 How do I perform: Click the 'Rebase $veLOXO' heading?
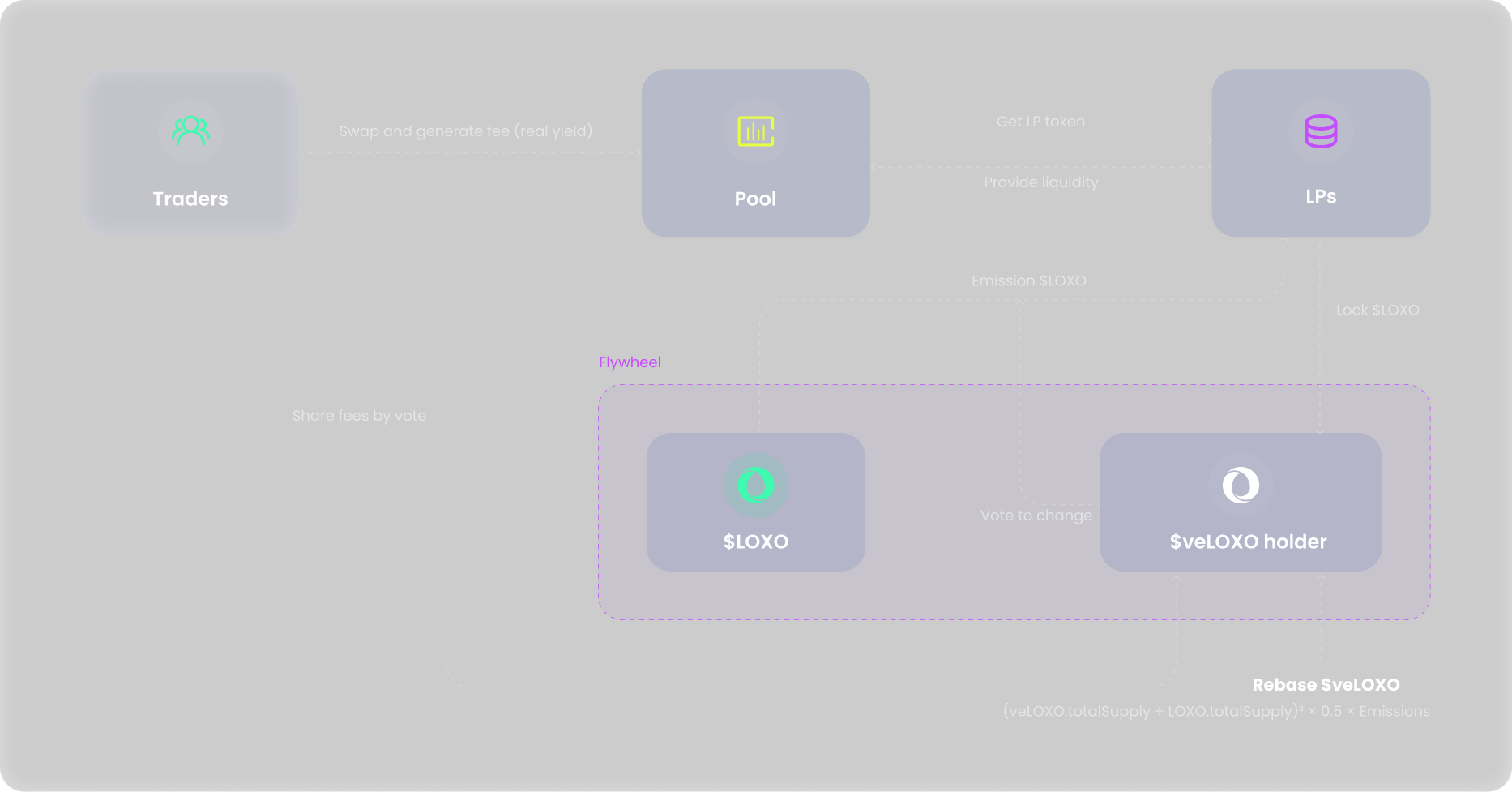pyautogui.click(x=1326, y=685)
